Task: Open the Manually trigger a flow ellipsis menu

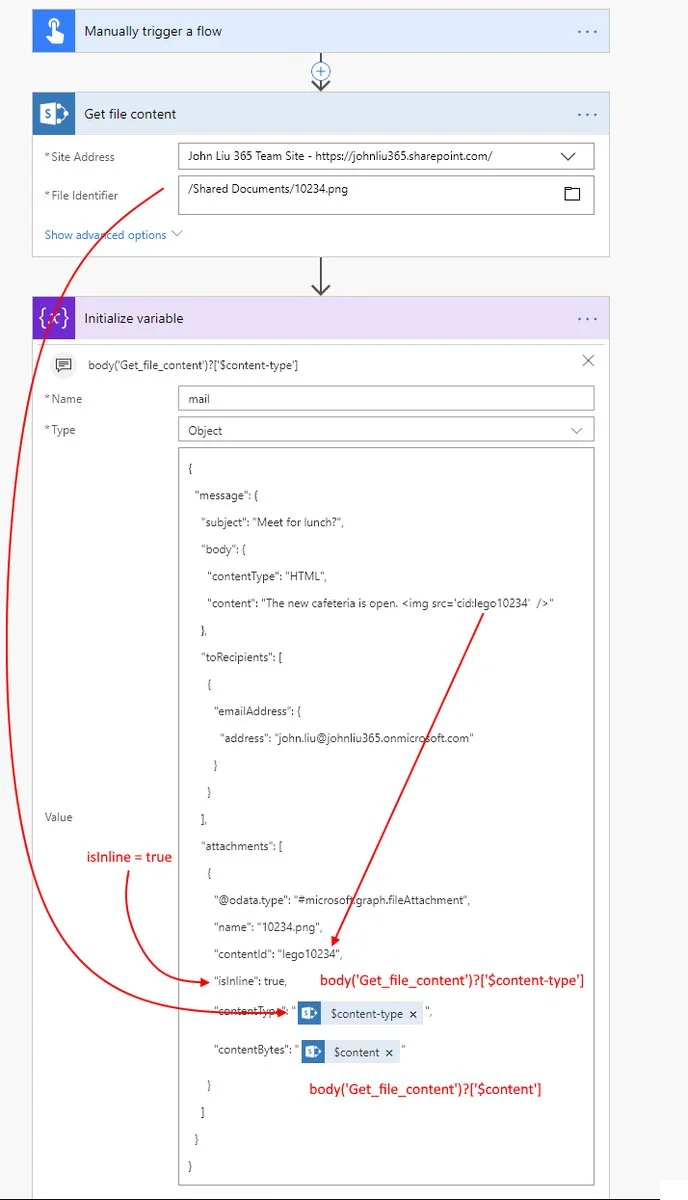Action: click(x=587, y=31)
